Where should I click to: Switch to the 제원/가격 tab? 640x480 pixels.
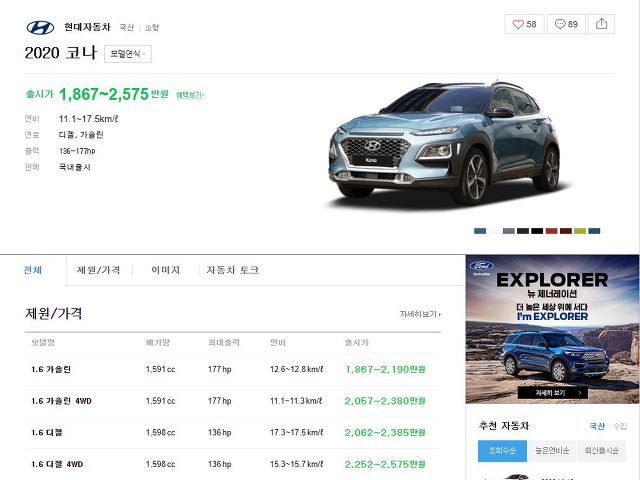coord(98,270)
